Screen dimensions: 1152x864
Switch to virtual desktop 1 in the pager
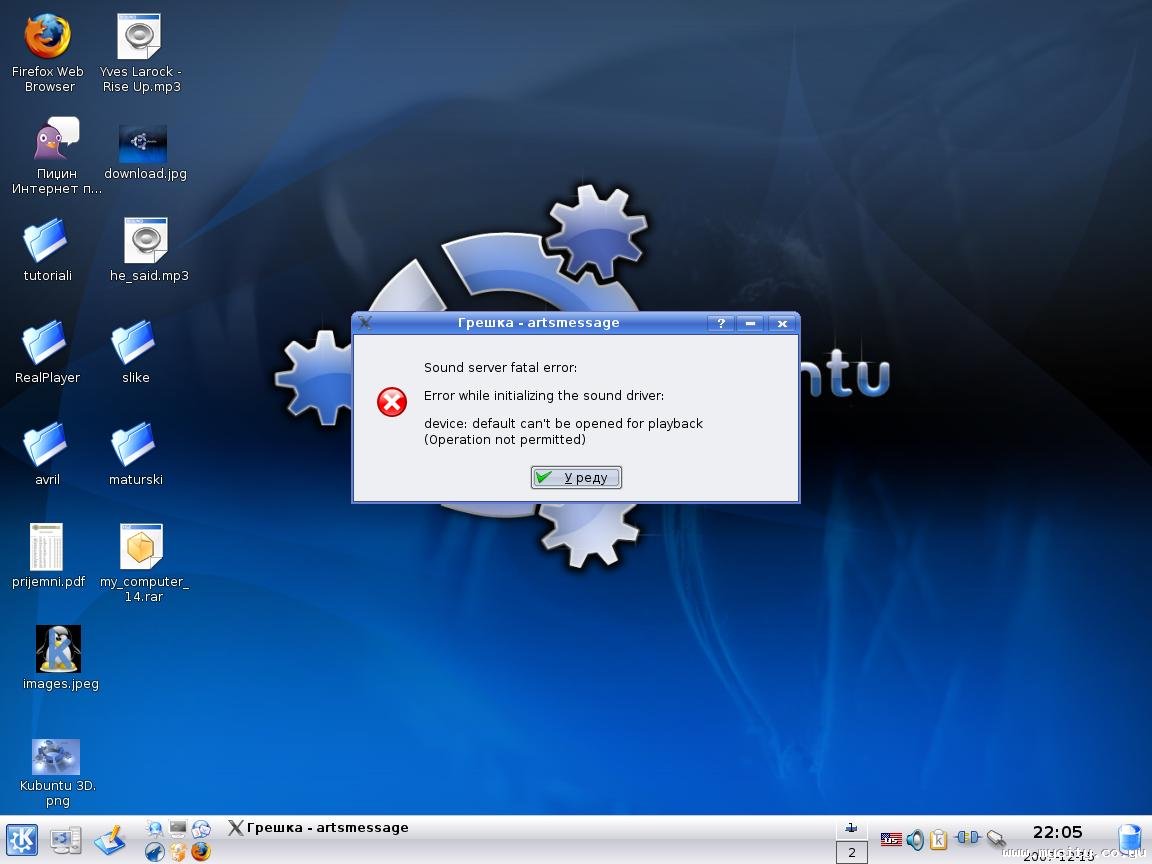pos(852,829)
